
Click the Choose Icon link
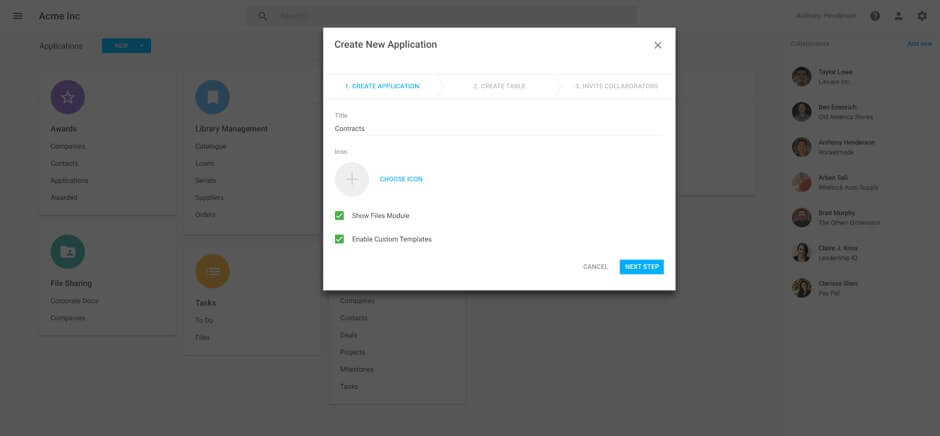401,179
